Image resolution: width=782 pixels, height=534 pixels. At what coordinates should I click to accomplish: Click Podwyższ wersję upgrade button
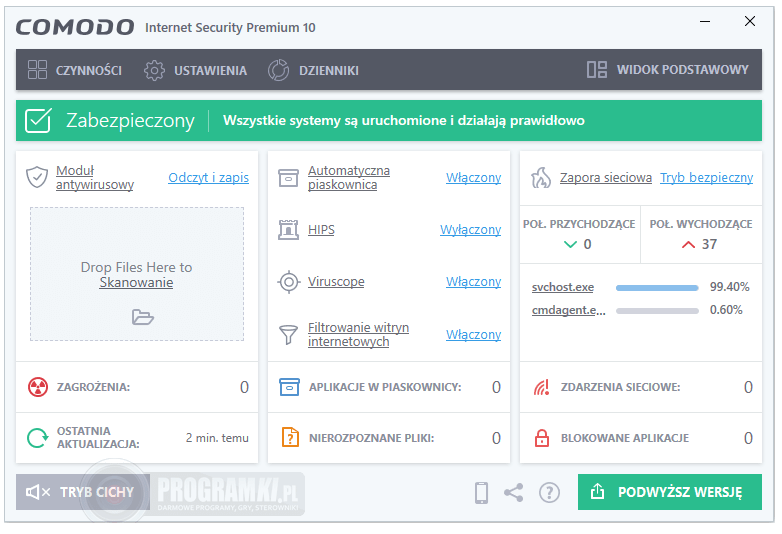670,492
